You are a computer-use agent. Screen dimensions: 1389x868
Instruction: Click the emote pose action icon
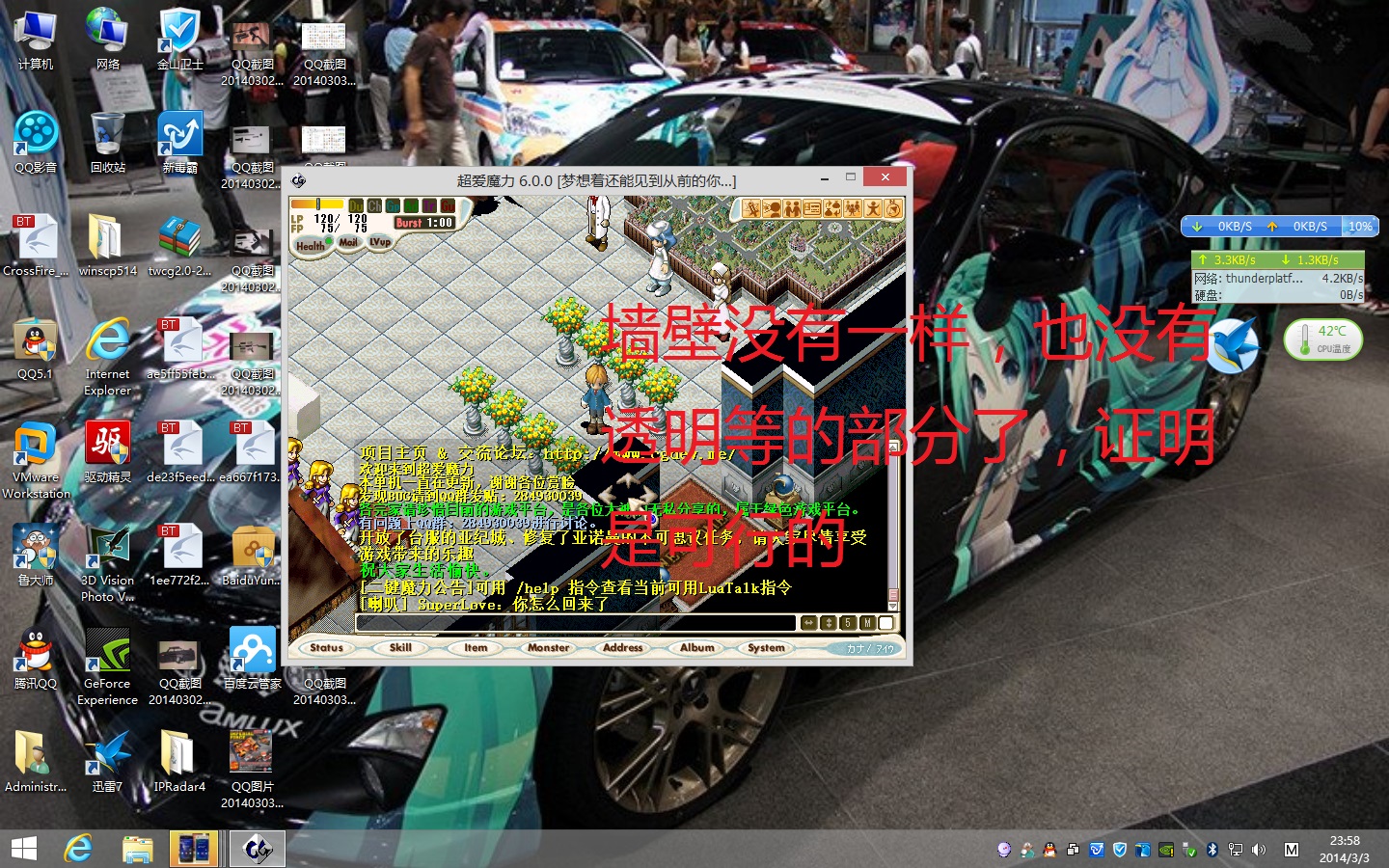873,208
